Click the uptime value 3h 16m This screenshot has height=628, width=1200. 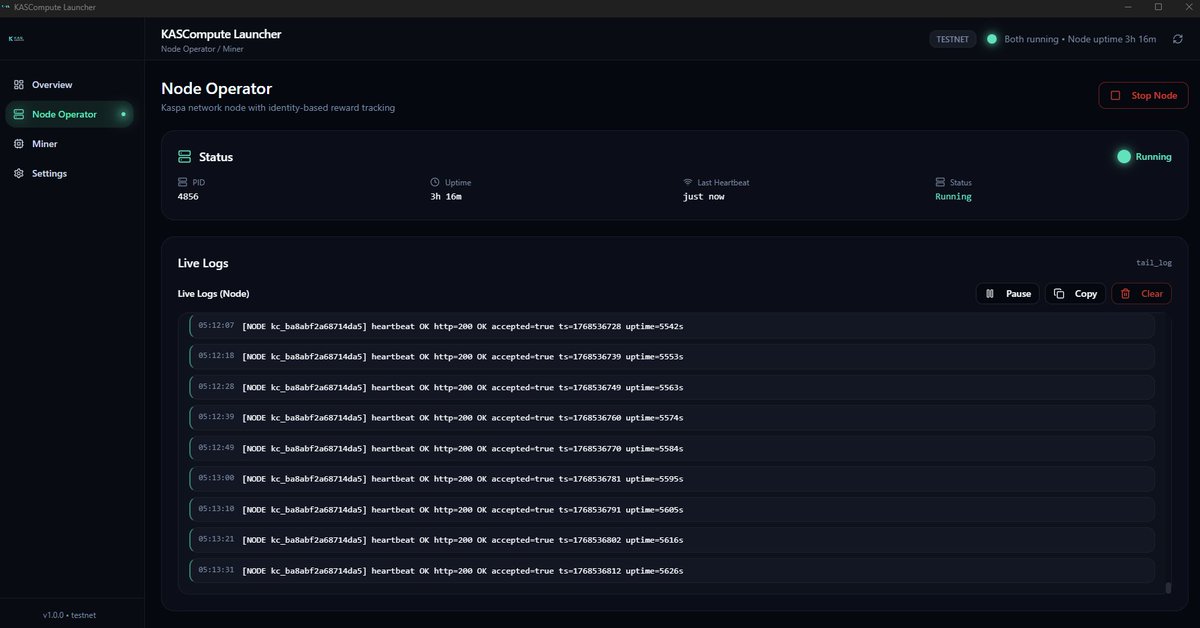tap(446, 197)
